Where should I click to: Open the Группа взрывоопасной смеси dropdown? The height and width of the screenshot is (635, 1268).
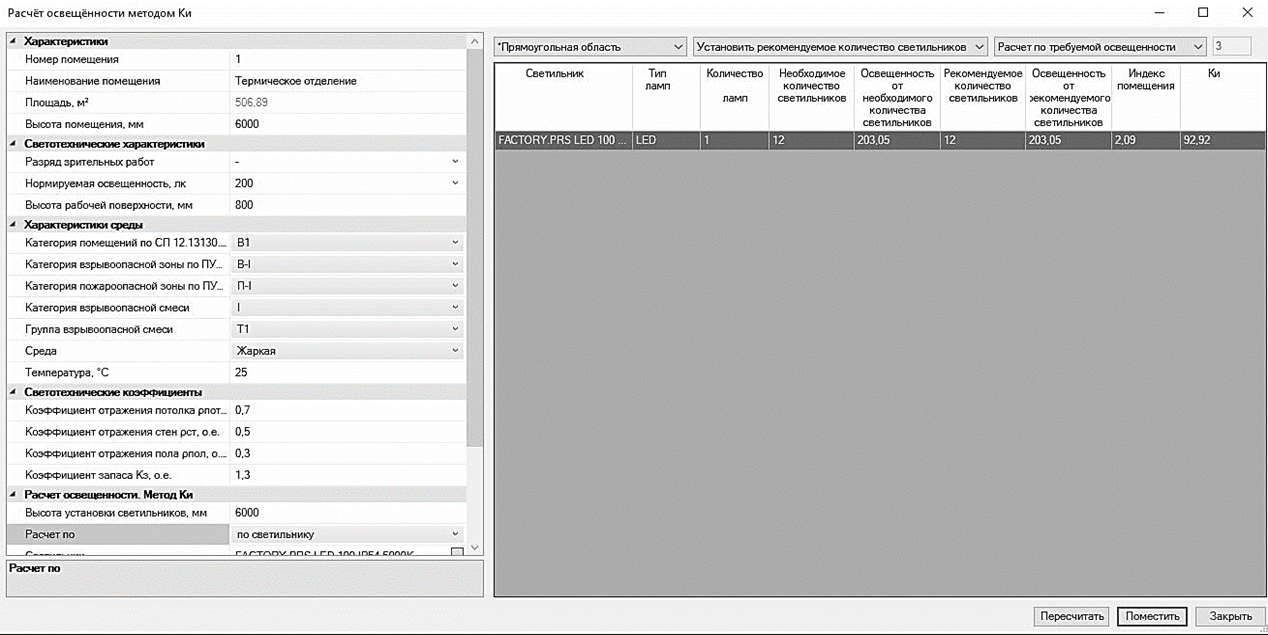[455, 329]
